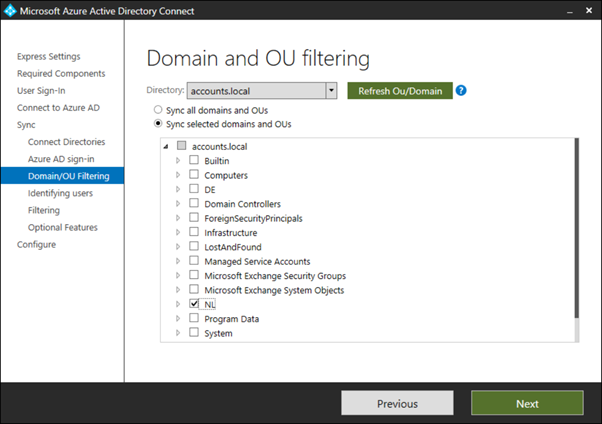Select Sync all domains and OUs

[x=156, y=109]
